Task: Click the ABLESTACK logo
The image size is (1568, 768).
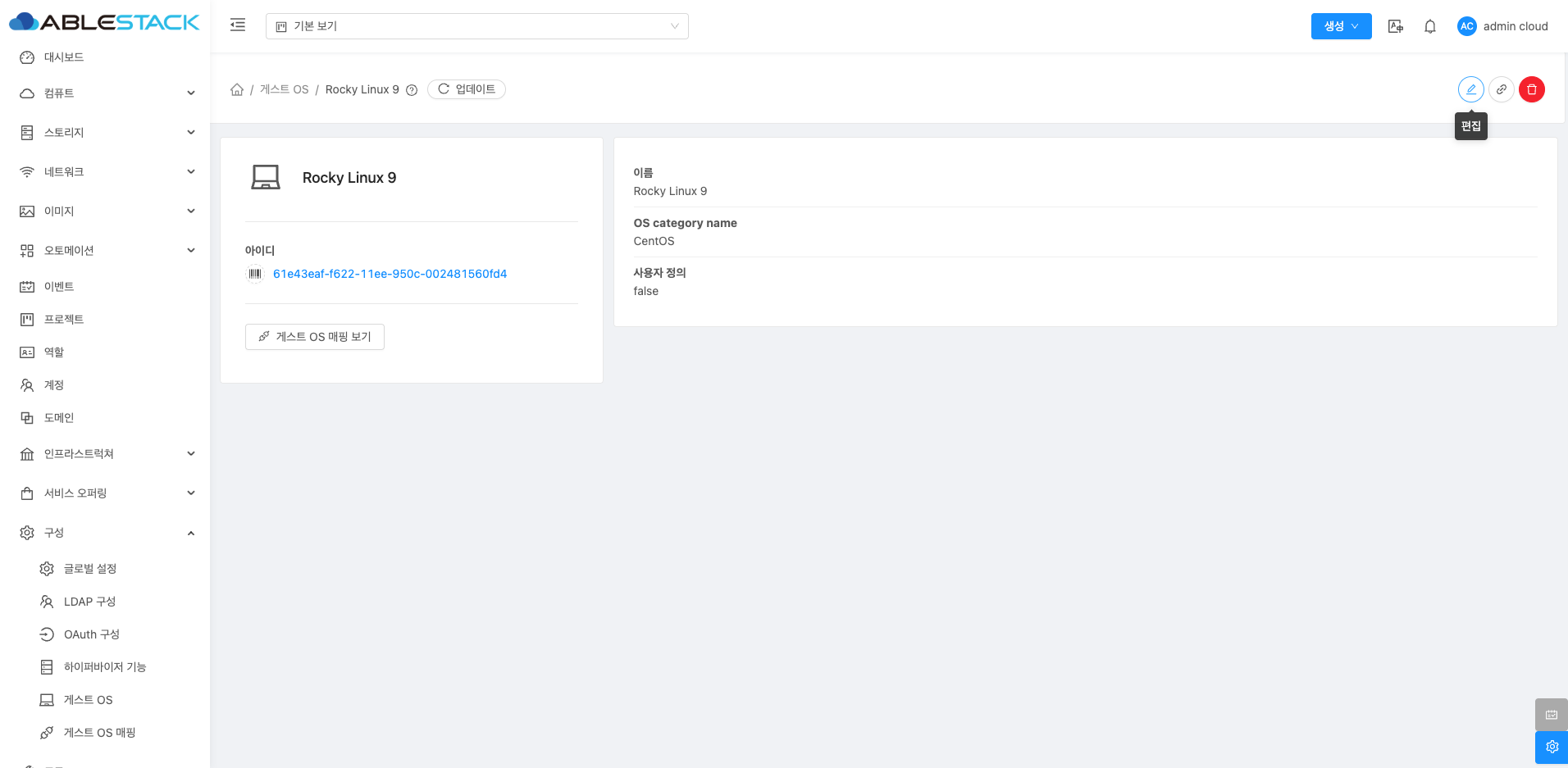Action: tap(104, 22)
